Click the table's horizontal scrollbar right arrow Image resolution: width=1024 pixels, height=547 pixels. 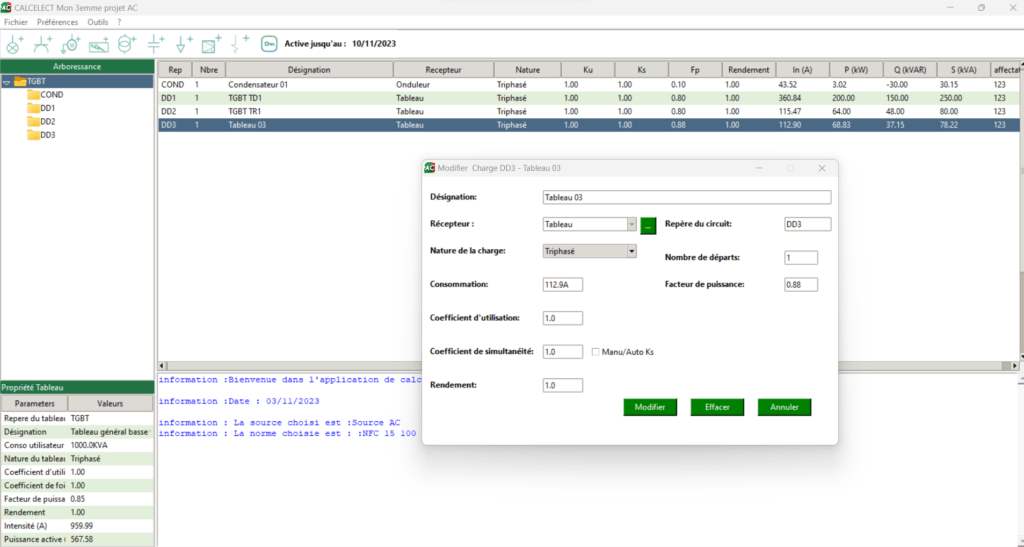(1014, 366)
